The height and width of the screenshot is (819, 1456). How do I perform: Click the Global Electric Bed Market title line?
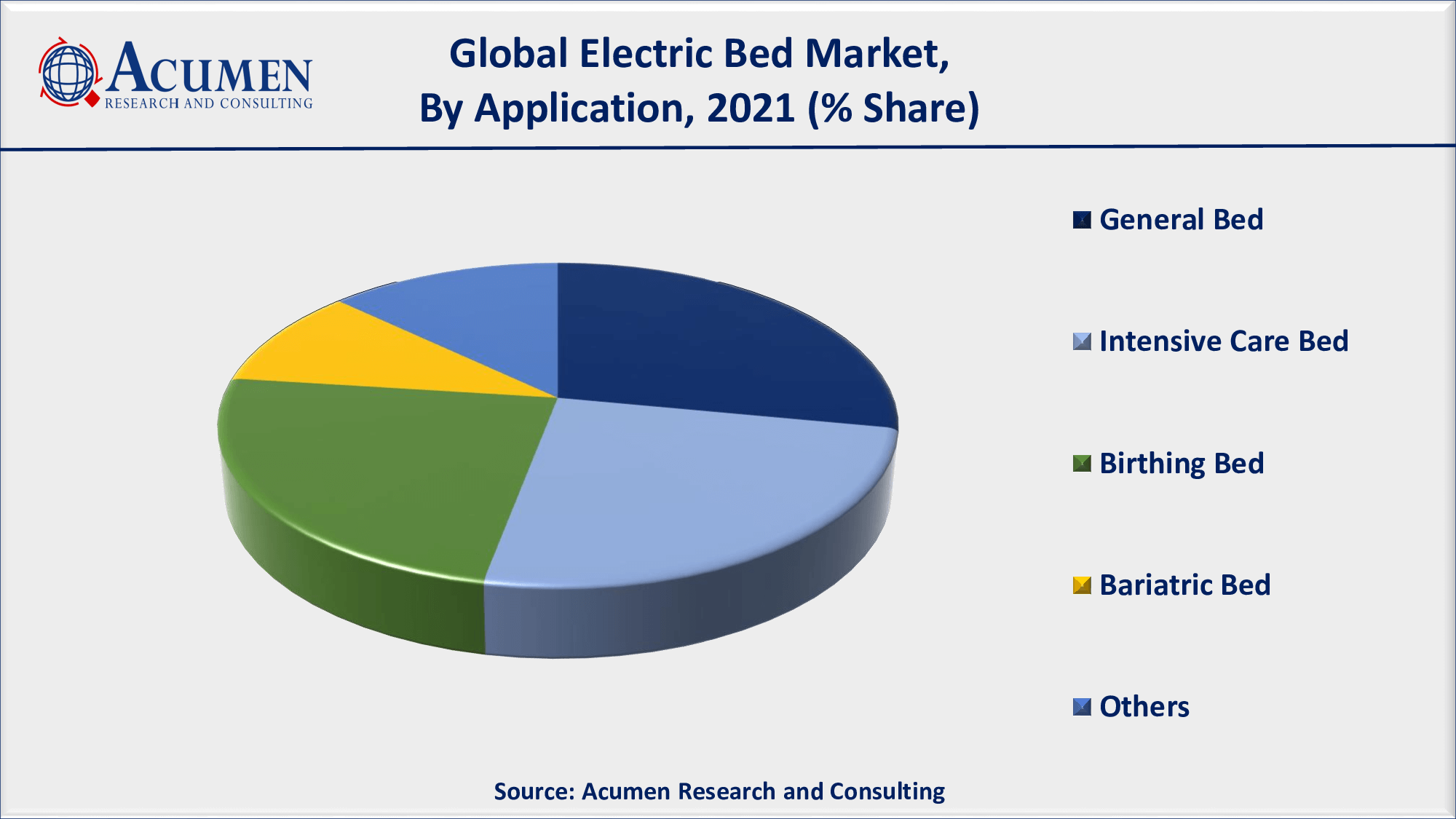click(x=700, y=55)
